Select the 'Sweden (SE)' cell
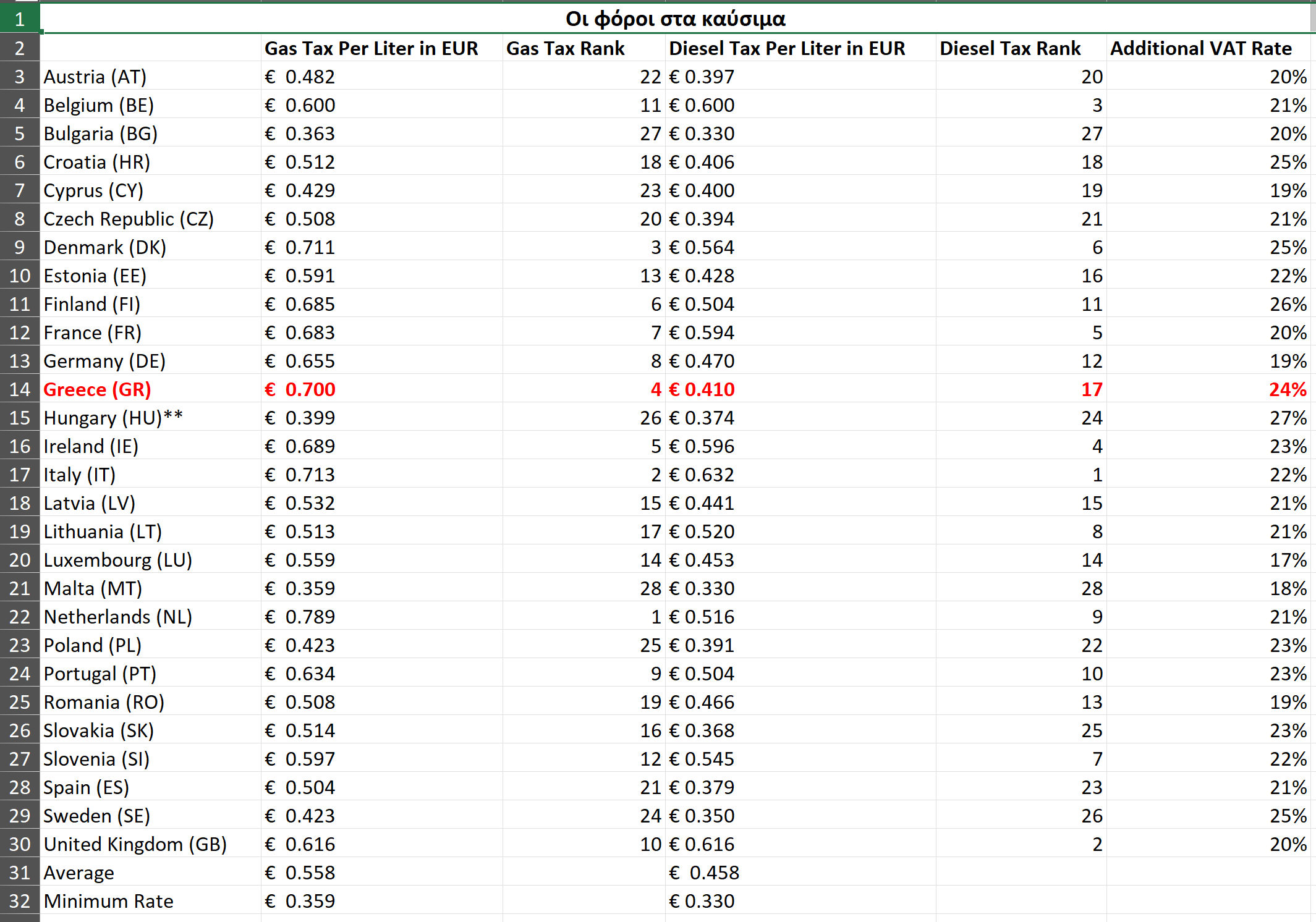1316x922 pixels. click(150, 816)
